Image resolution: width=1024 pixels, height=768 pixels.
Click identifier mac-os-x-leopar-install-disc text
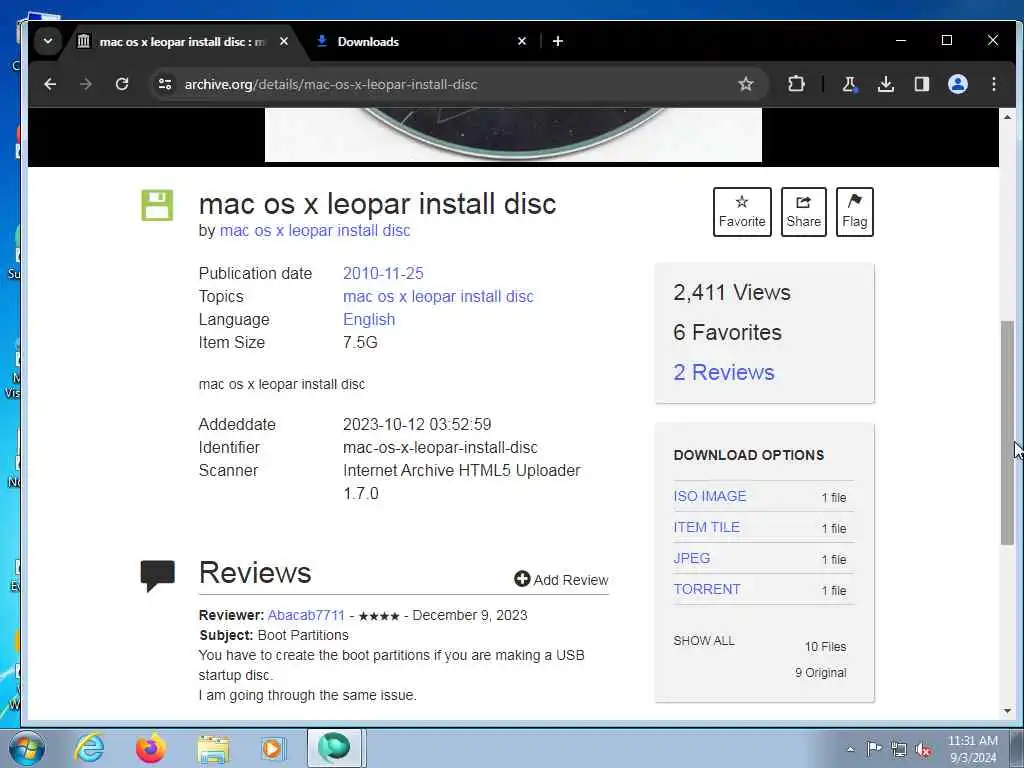(x=440, y=447)
